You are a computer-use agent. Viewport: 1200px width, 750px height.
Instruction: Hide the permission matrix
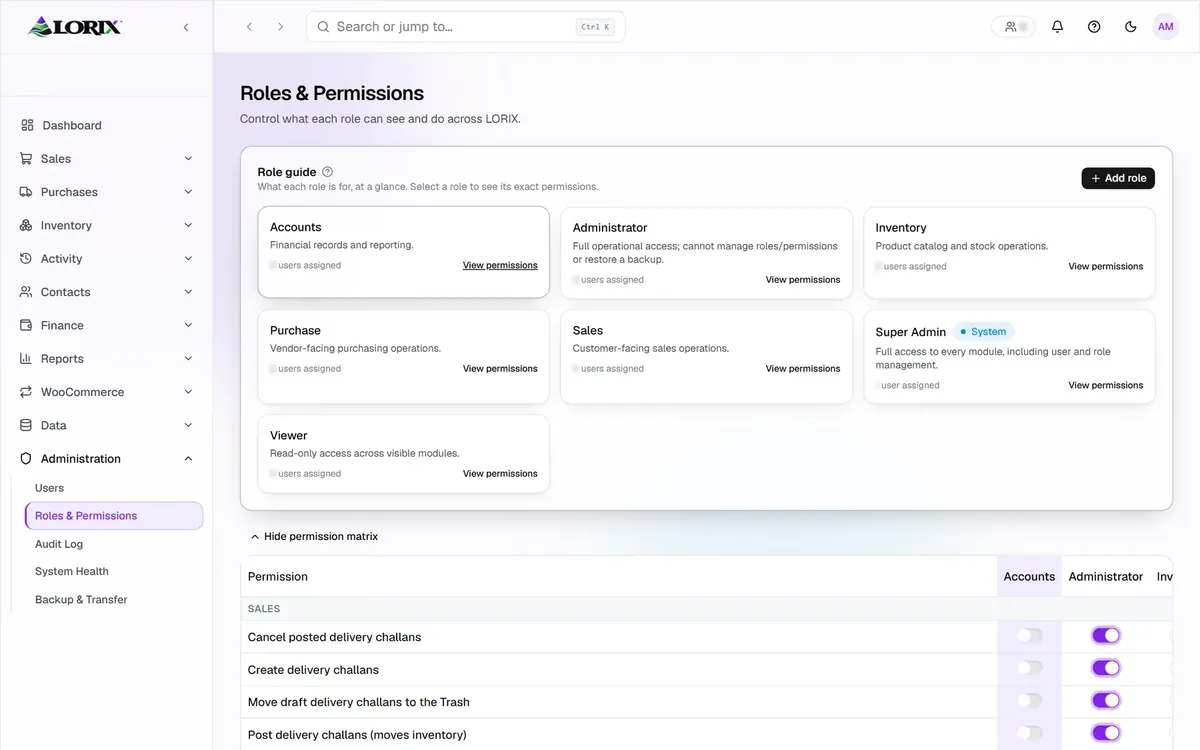314,537
